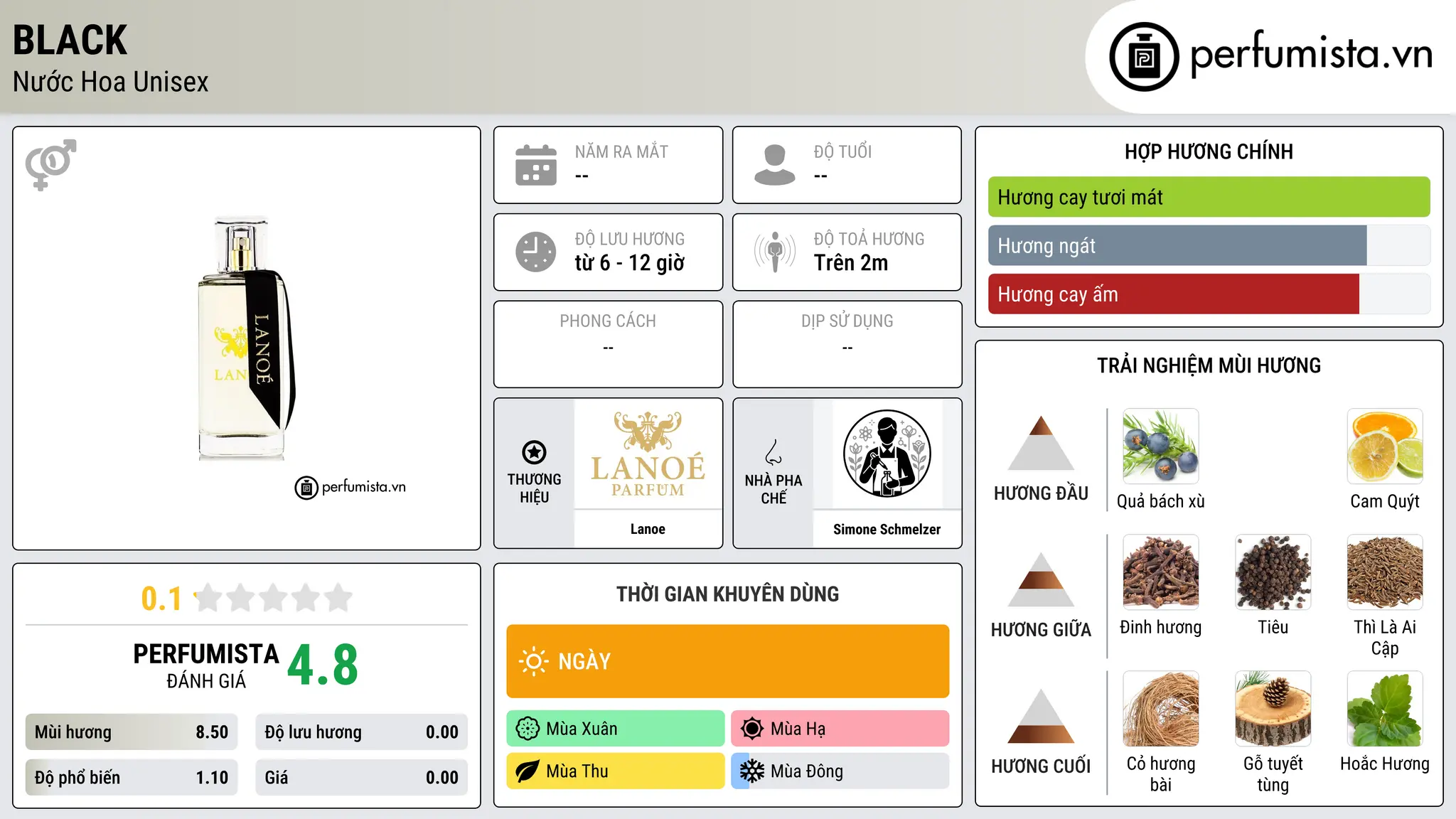
Task: Click the ĐỘ TUỔI label
Action: [x=842, y=151]
